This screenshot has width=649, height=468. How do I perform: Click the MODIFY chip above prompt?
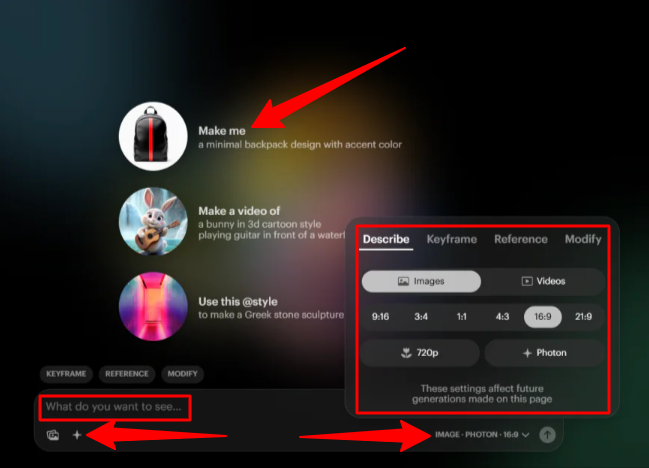click(183, 374)
